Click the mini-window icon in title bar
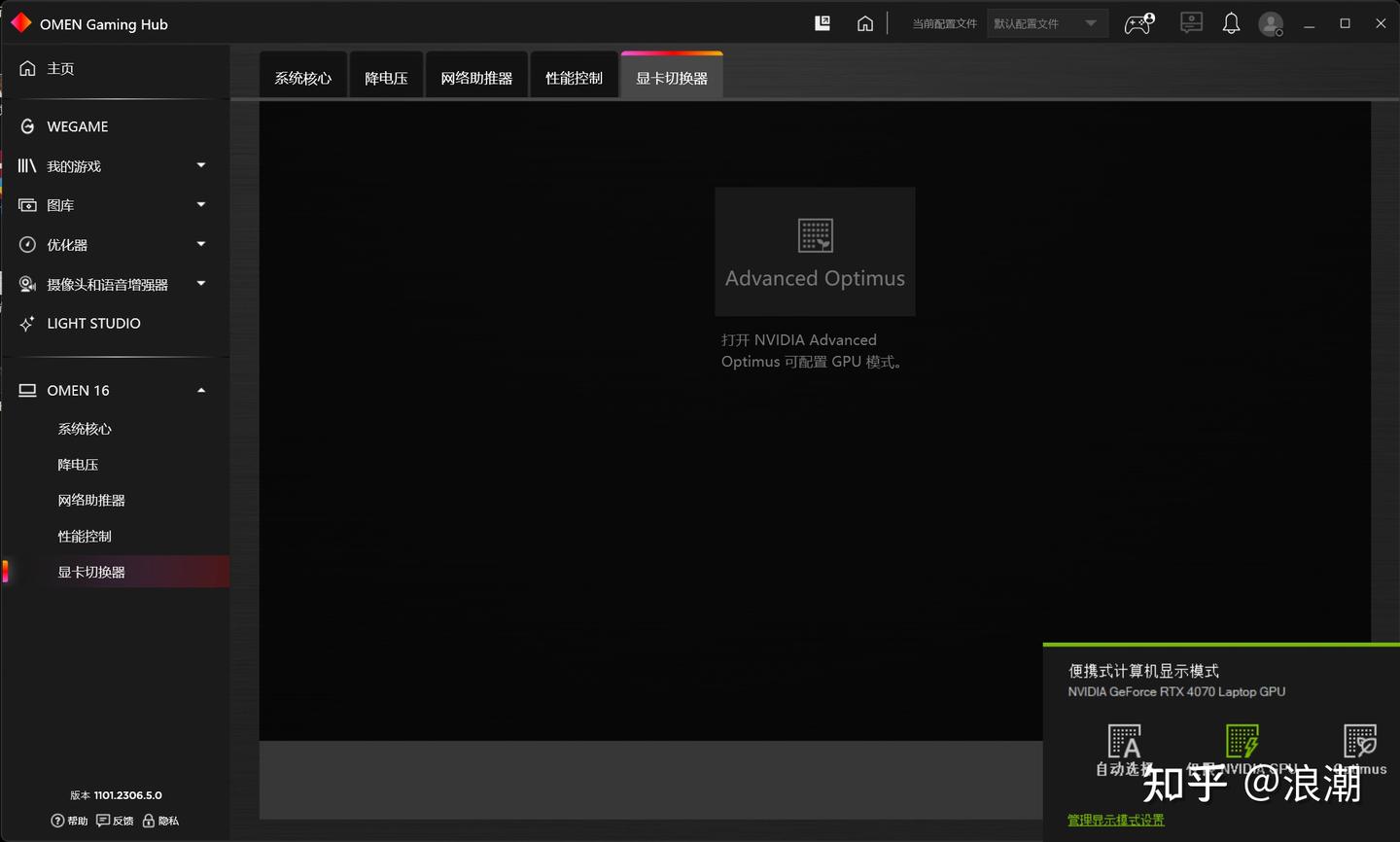Image resolution: width=1400 pixels, height=842 pixels. [822, 23]
